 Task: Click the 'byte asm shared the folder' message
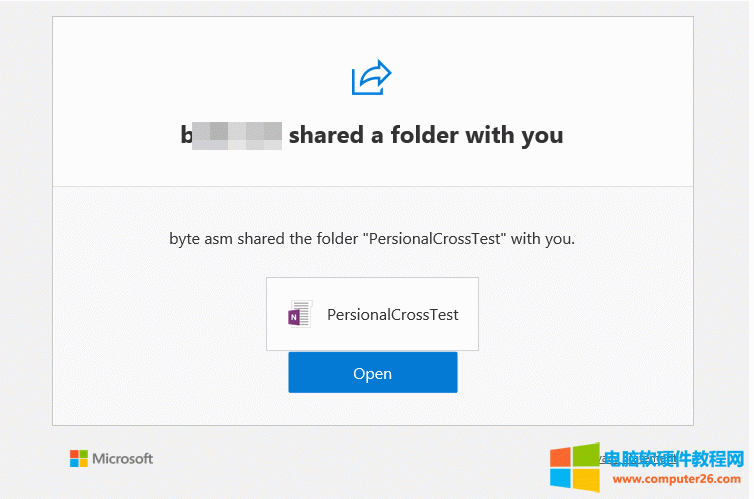pos(371,239)
